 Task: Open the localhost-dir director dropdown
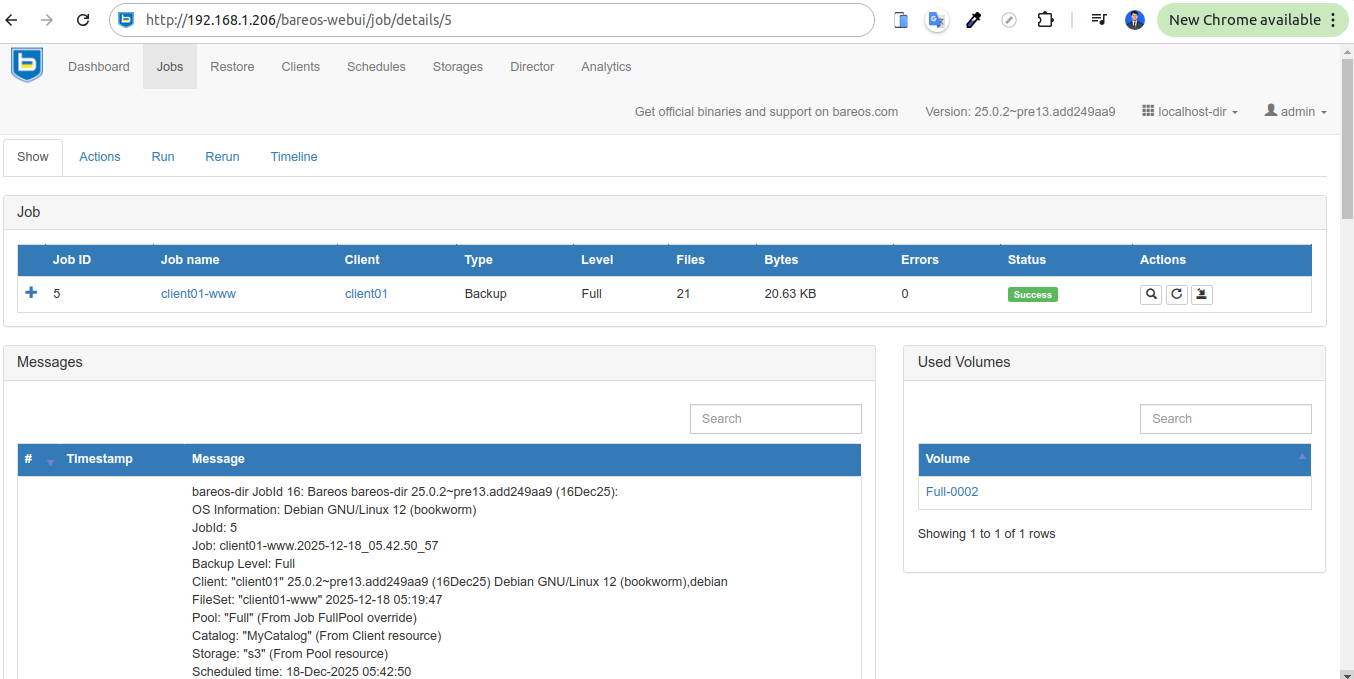click(x=1190, y=111)
